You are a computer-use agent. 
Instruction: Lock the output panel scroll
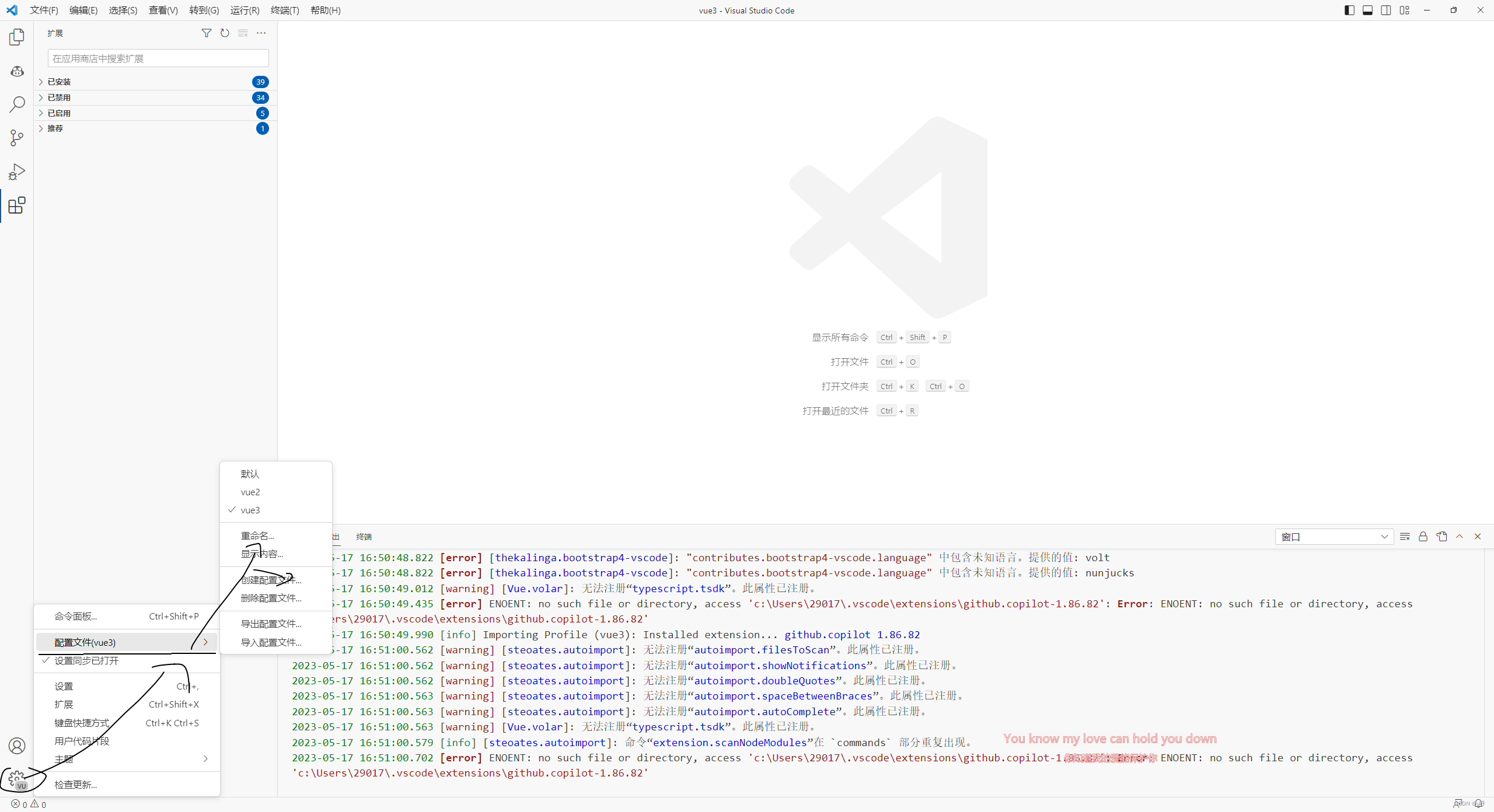point(1423,537)
